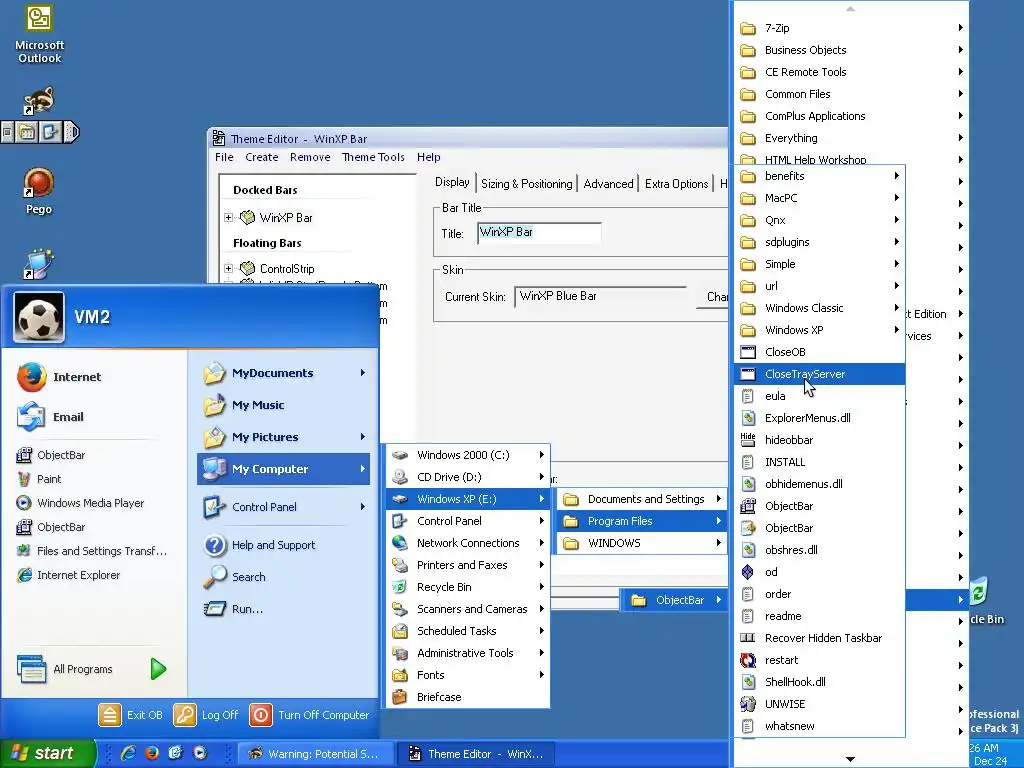
Task: Expand My Pictures submenu
Action: tap(362, 437)
